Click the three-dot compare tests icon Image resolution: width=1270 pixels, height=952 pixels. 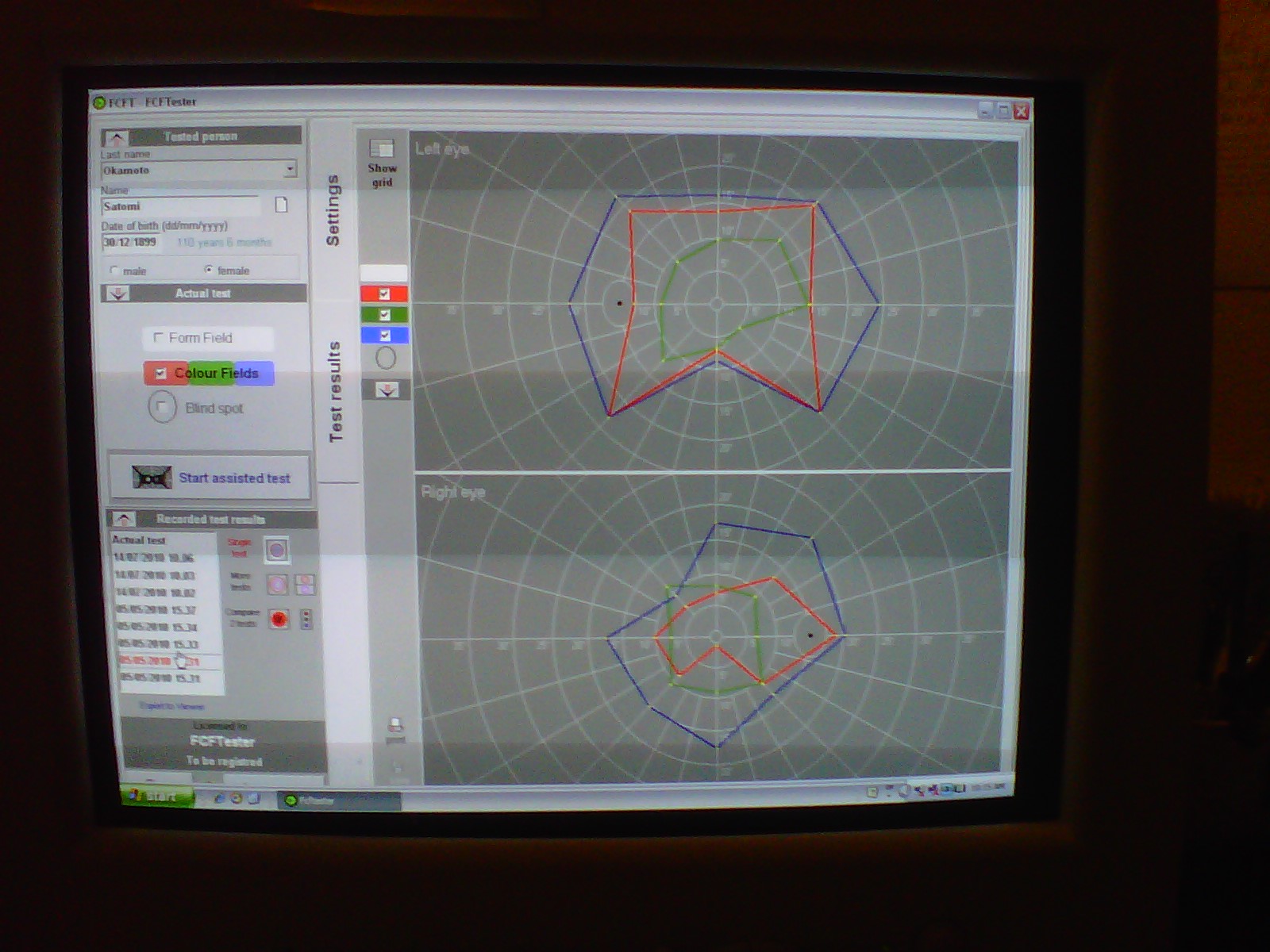point(306,619)
